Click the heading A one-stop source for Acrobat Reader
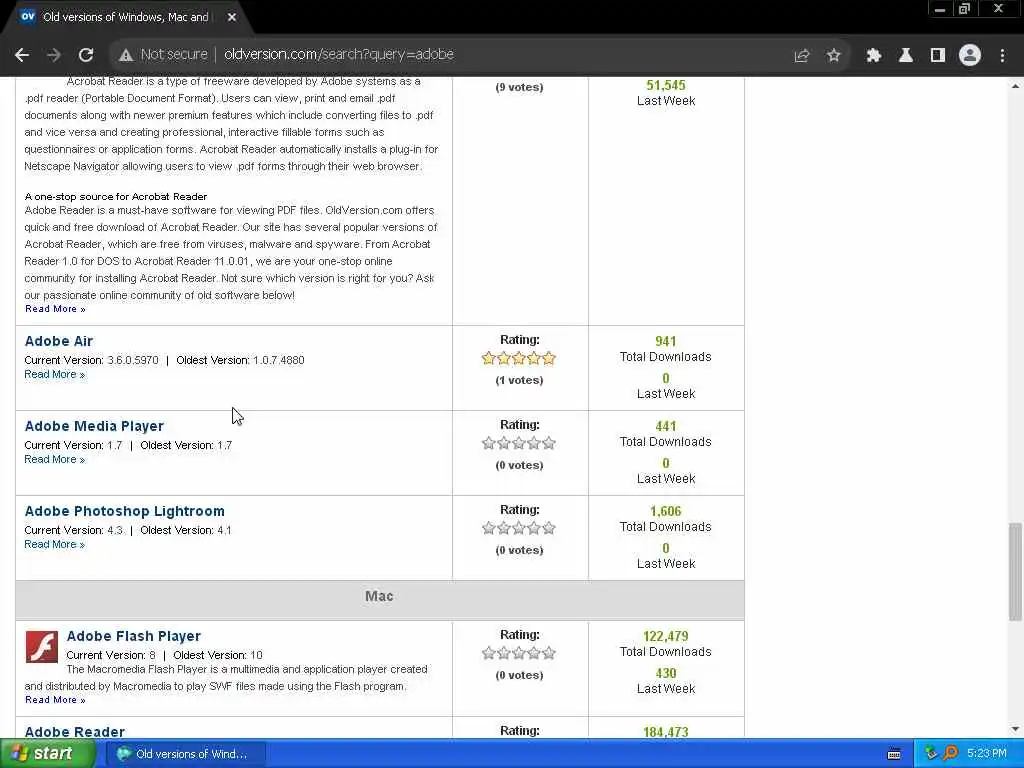 tap(116, 197)
